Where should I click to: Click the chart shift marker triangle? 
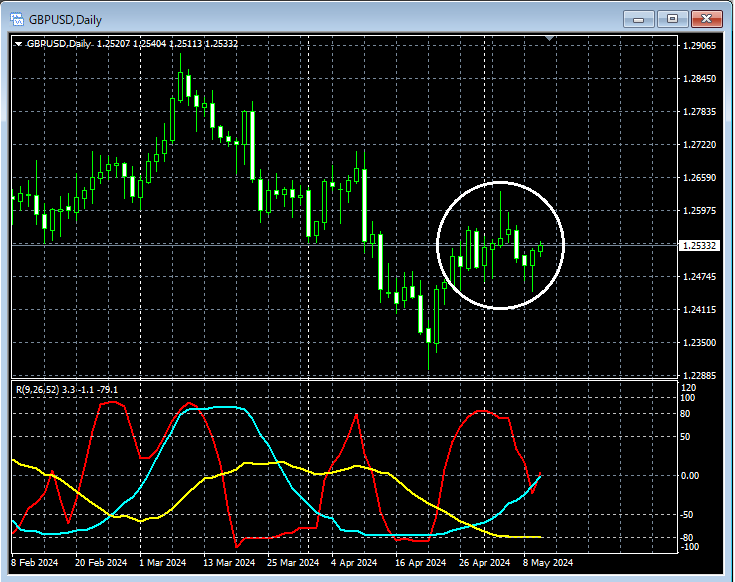pyautogui.click(x=550, y=38)
